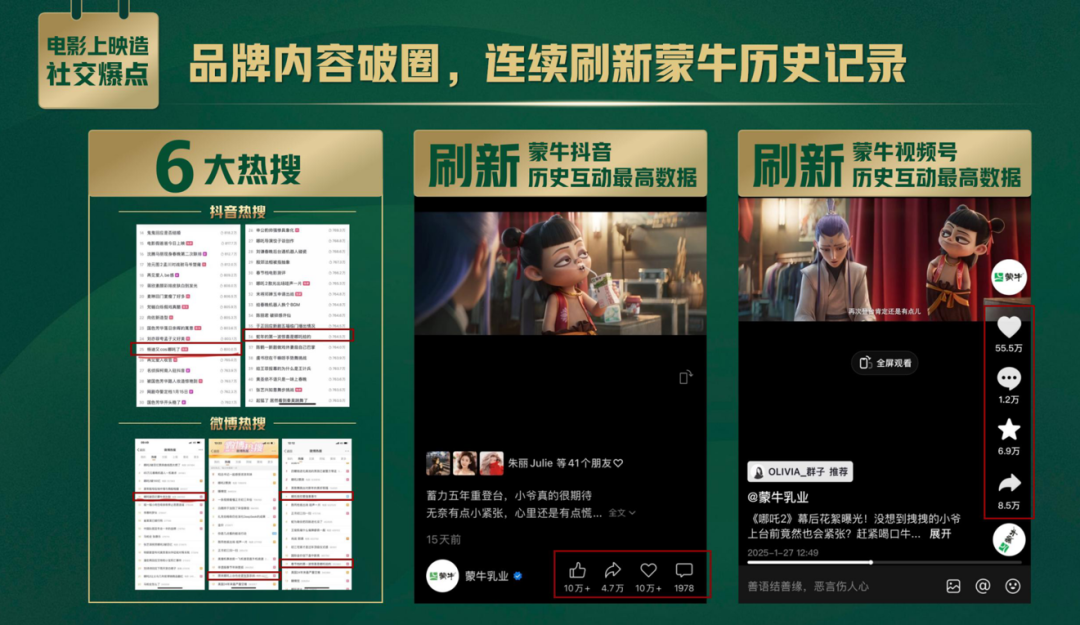The width and height of the screenshot is (1080, 625).
Task: Click the 蒙牛抖音 历史互动最高数据 header
Action: coord(561,164)
